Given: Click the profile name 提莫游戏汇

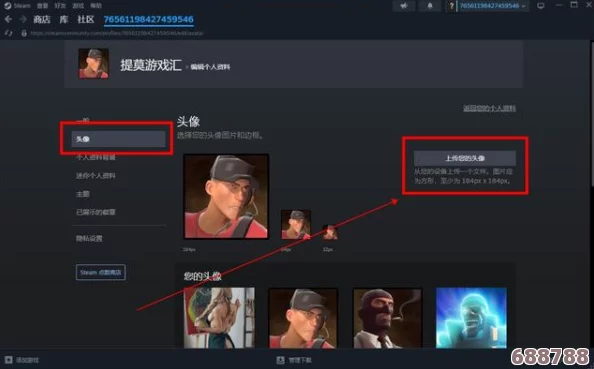Looking at the screenshot, I should 151,65.
